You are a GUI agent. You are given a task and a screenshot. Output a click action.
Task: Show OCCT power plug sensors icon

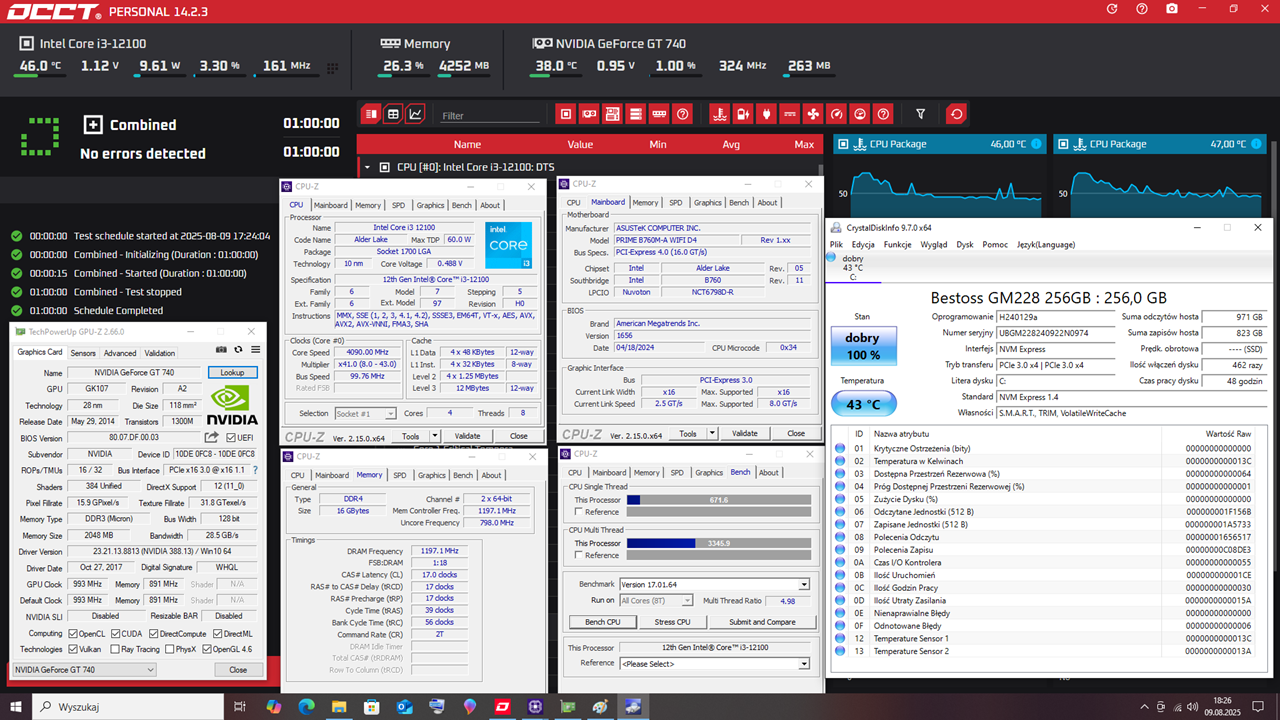point(767,114)
